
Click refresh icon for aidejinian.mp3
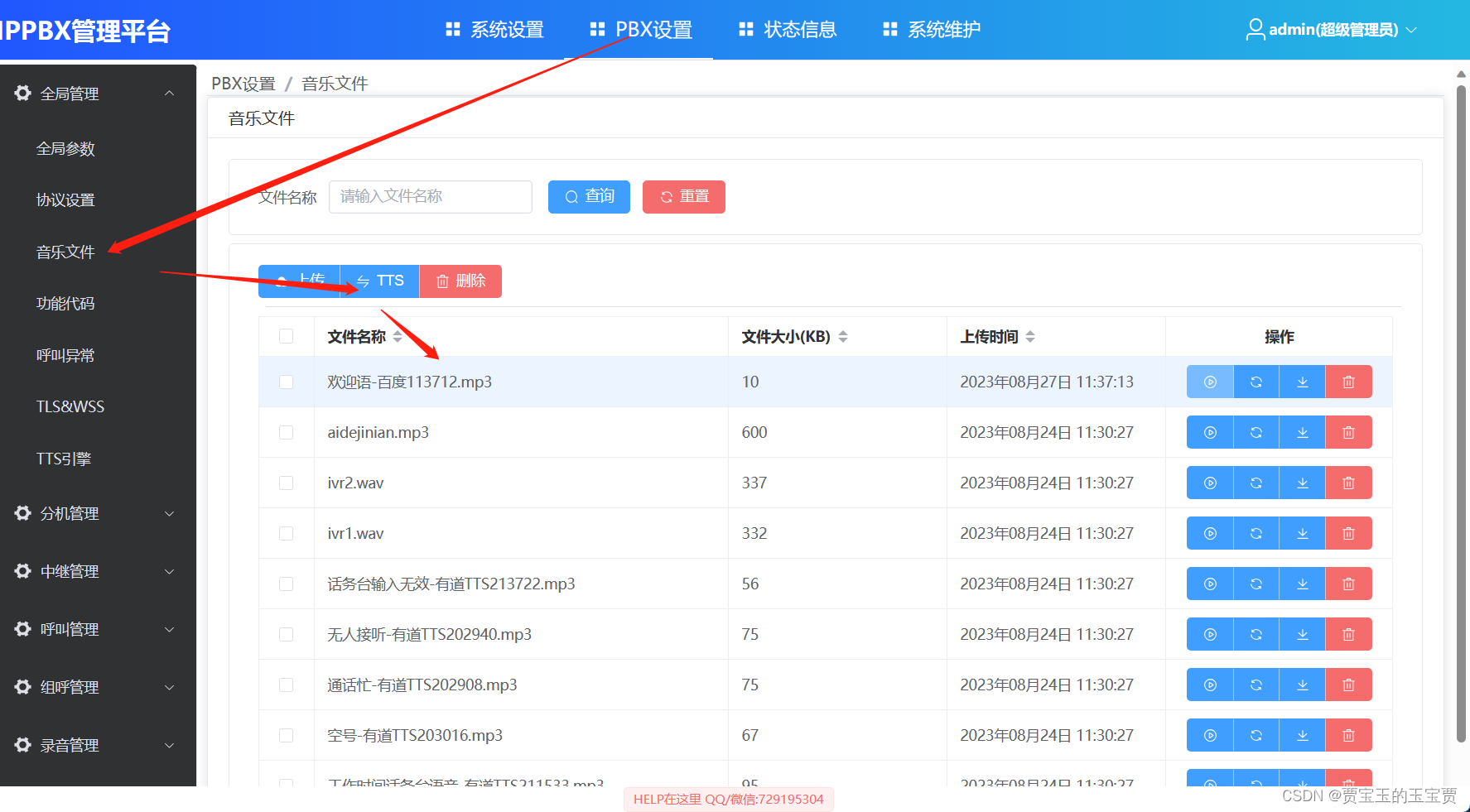point(1256,432)
